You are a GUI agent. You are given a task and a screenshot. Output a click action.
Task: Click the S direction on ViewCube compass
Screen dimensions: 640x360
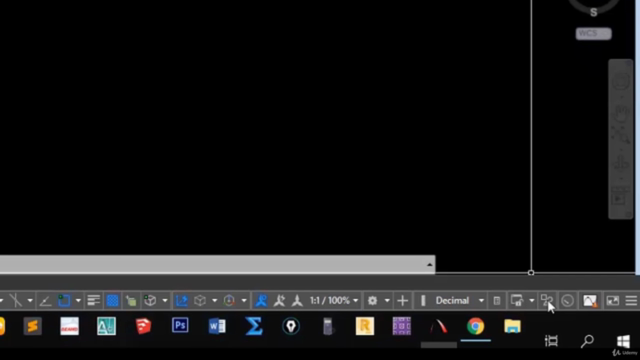point(593,13)
